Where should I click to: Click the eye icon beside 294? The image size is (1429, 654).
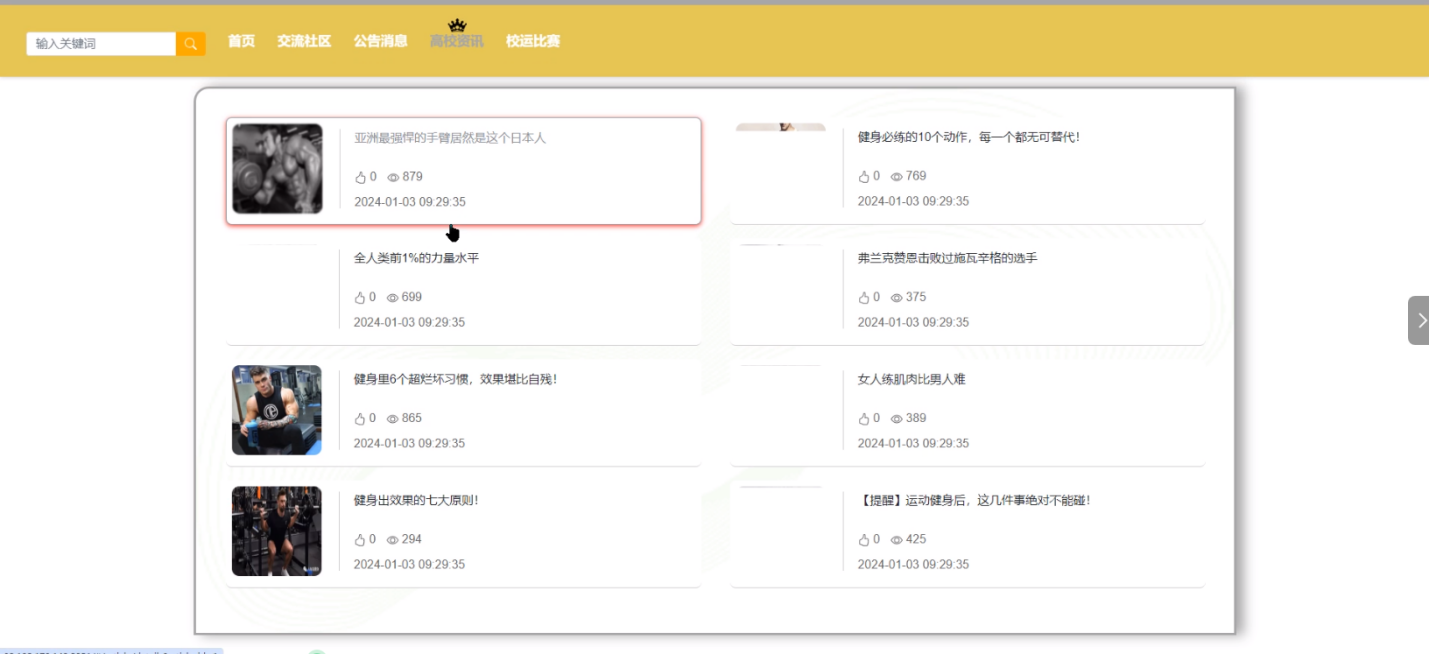coord(393,539)
